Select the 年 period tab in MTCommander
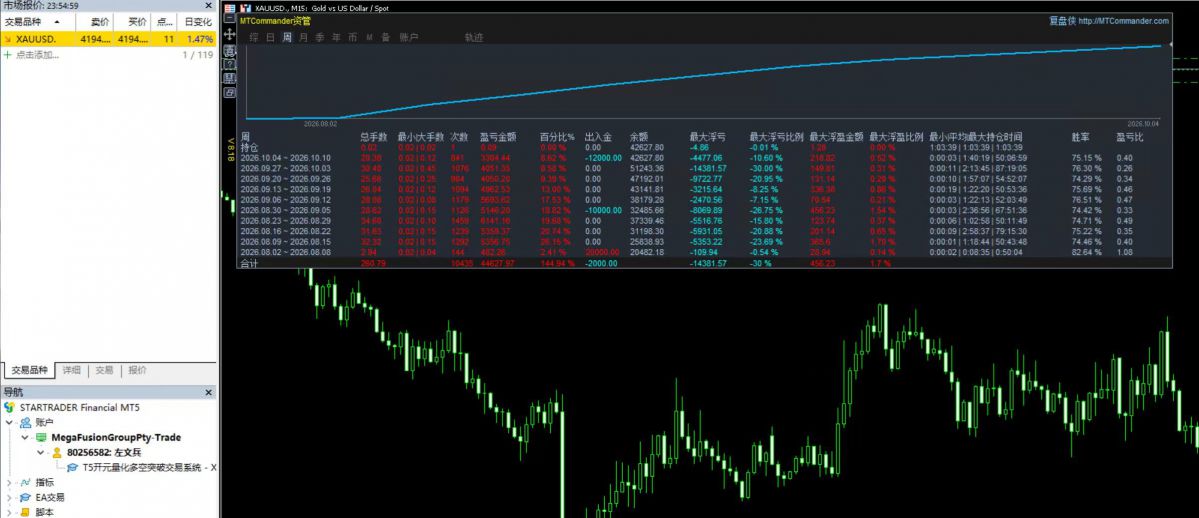 336,37
